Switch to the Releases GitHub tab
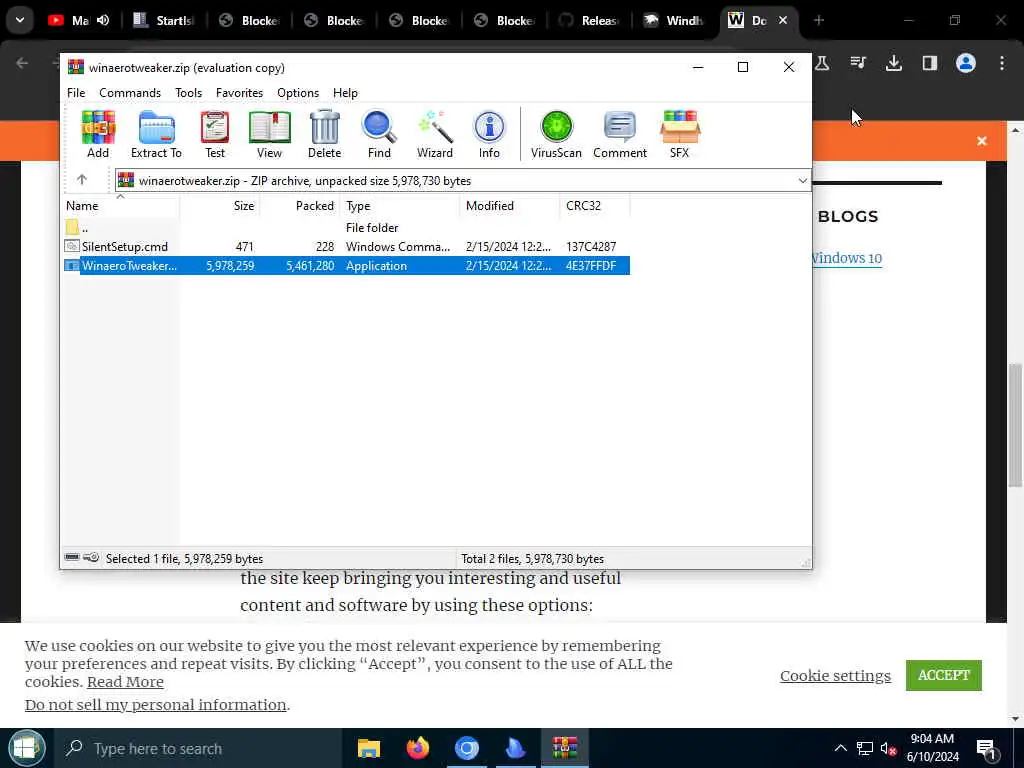This screenshot has height=768, width=1024. [590, 20]
